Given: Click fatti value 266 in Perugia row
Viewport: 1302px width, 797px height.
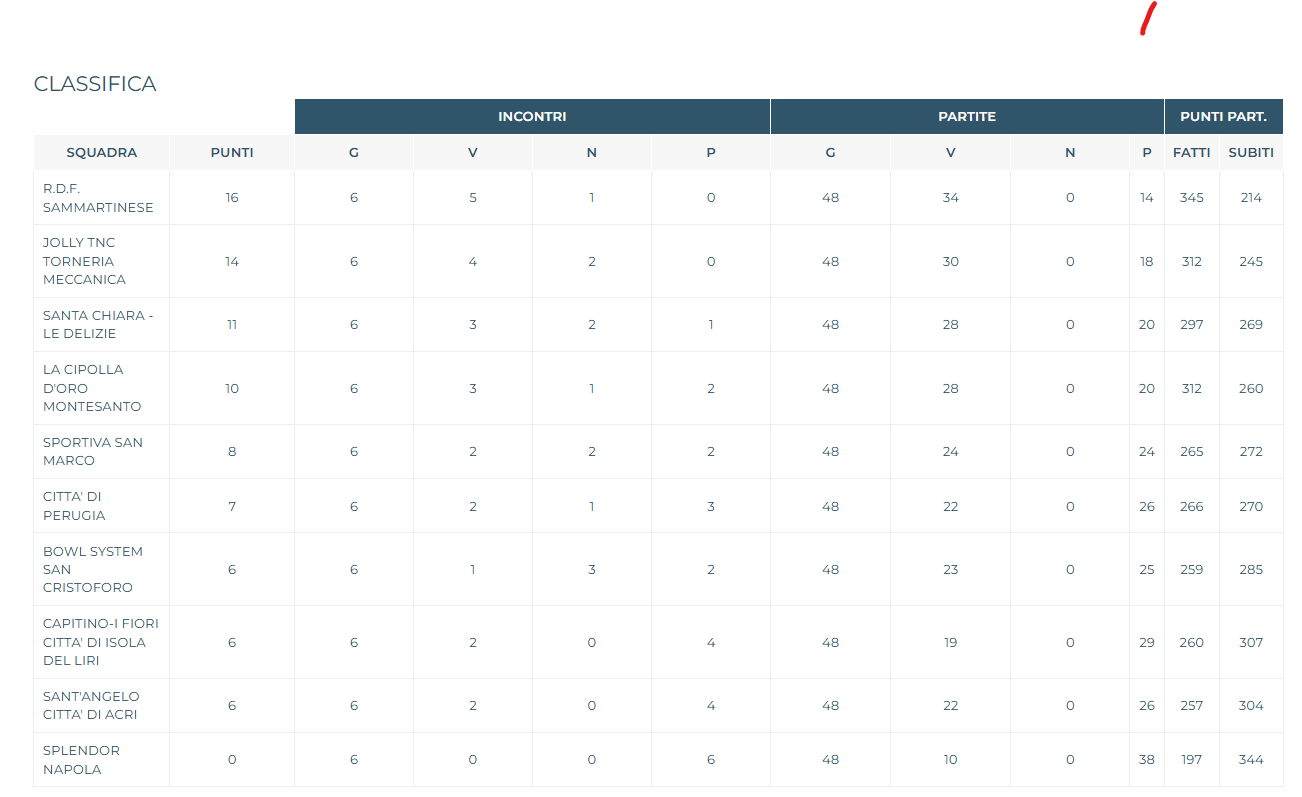Looking at the screenshot, I should click(x=1192, y=507).
